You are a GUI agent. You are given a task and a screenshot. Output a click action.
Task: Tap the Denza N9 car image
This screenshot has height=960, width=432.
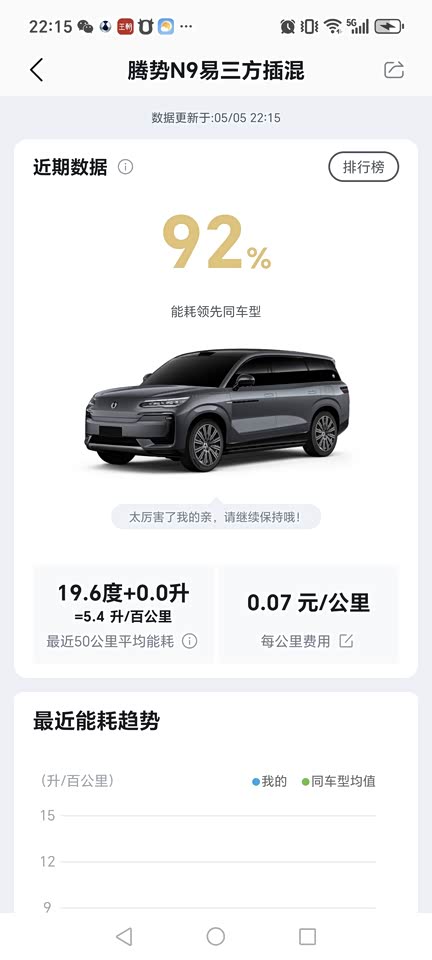pyautogui.click(x=217, y=410)
